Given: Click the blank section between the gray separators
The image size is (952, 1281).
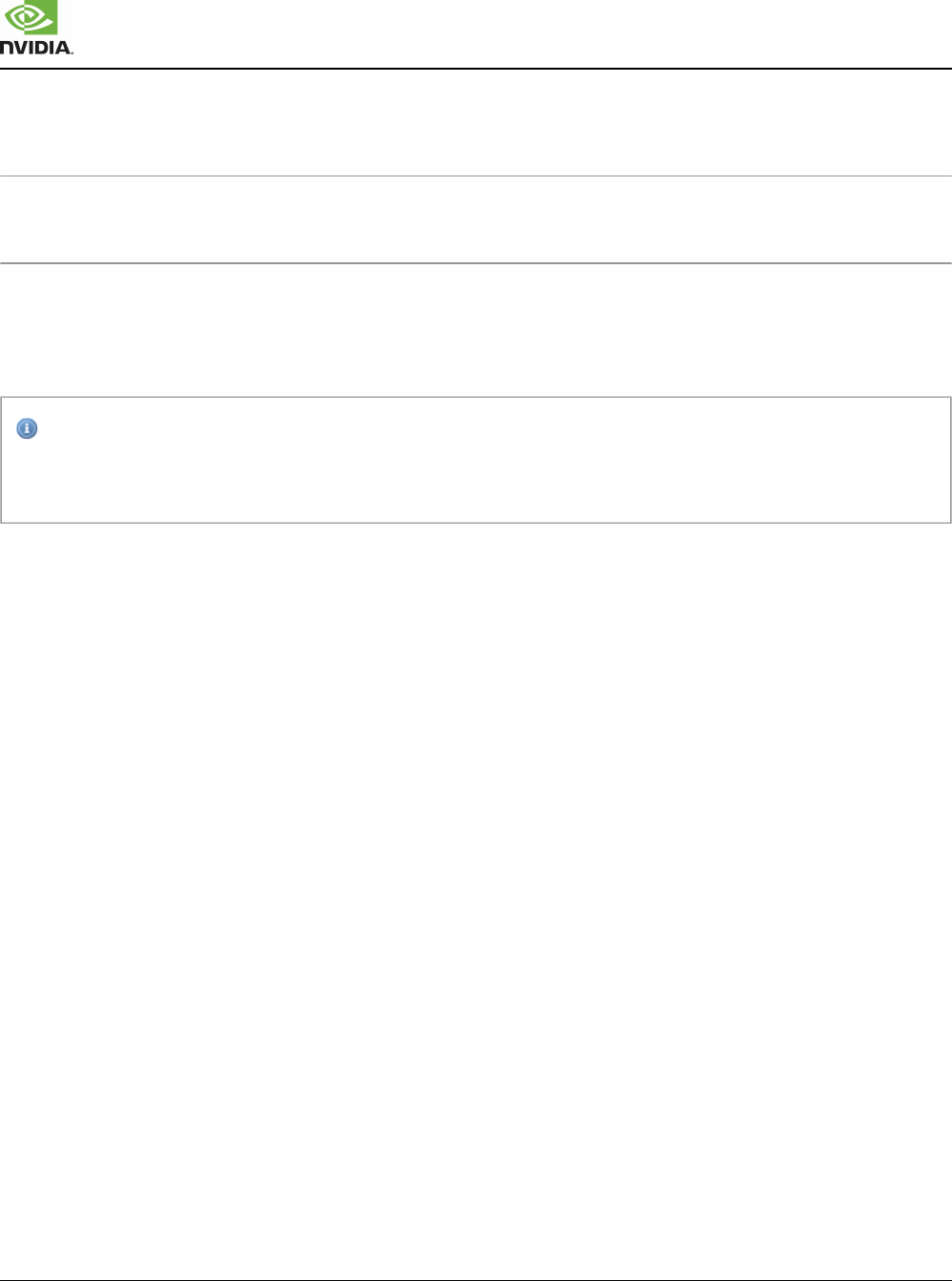Looking at the screenshot, I should click(476, 219).
